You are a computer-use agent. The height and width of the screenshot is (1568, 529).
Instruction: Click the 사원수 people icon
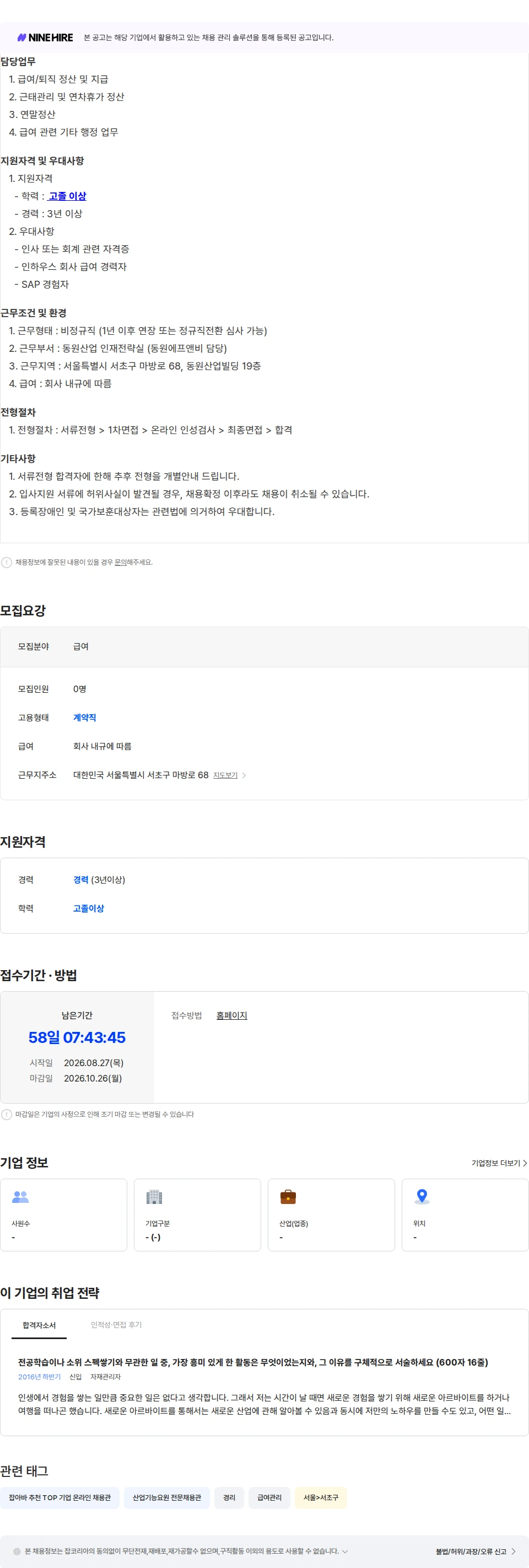pyautogui.click(x=21, y=1197)
